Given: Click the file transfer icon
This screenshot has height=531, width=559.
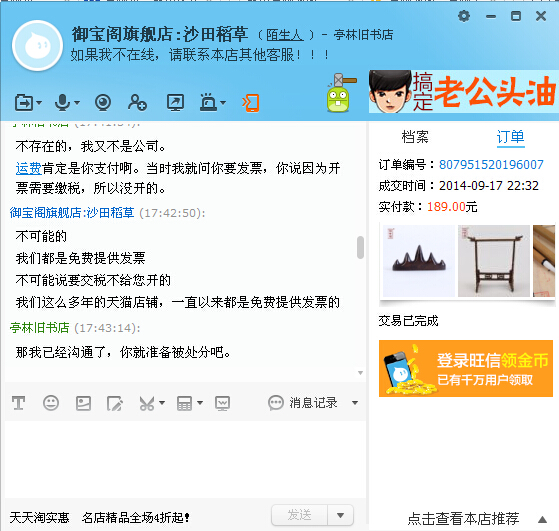Looking at the screenshot, I should click(x=24, y=103).
